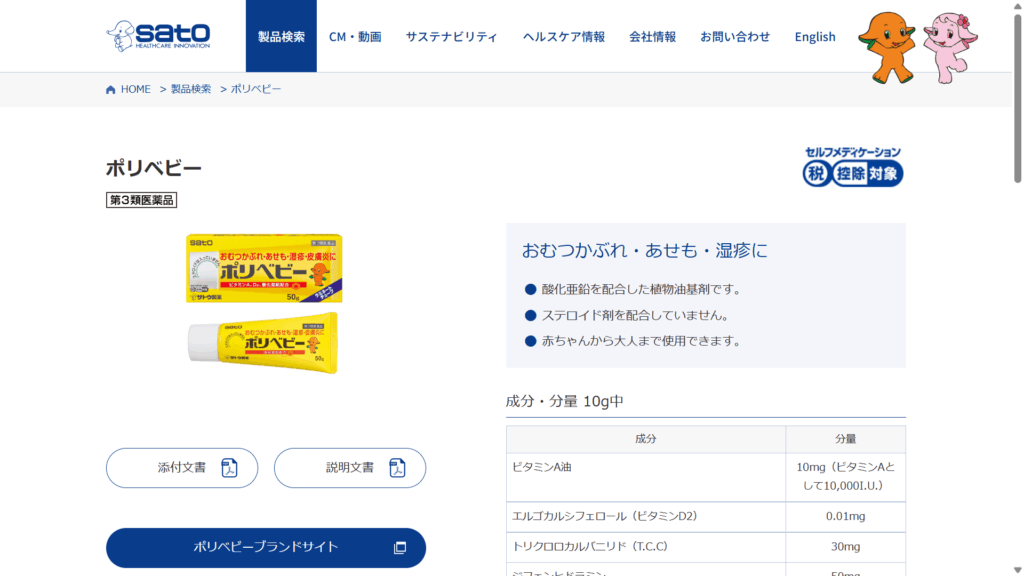Click the 赤ちゃんから大人まで使用できます bullet
Screen dimensions: 1024x576
tap(641, 341)
